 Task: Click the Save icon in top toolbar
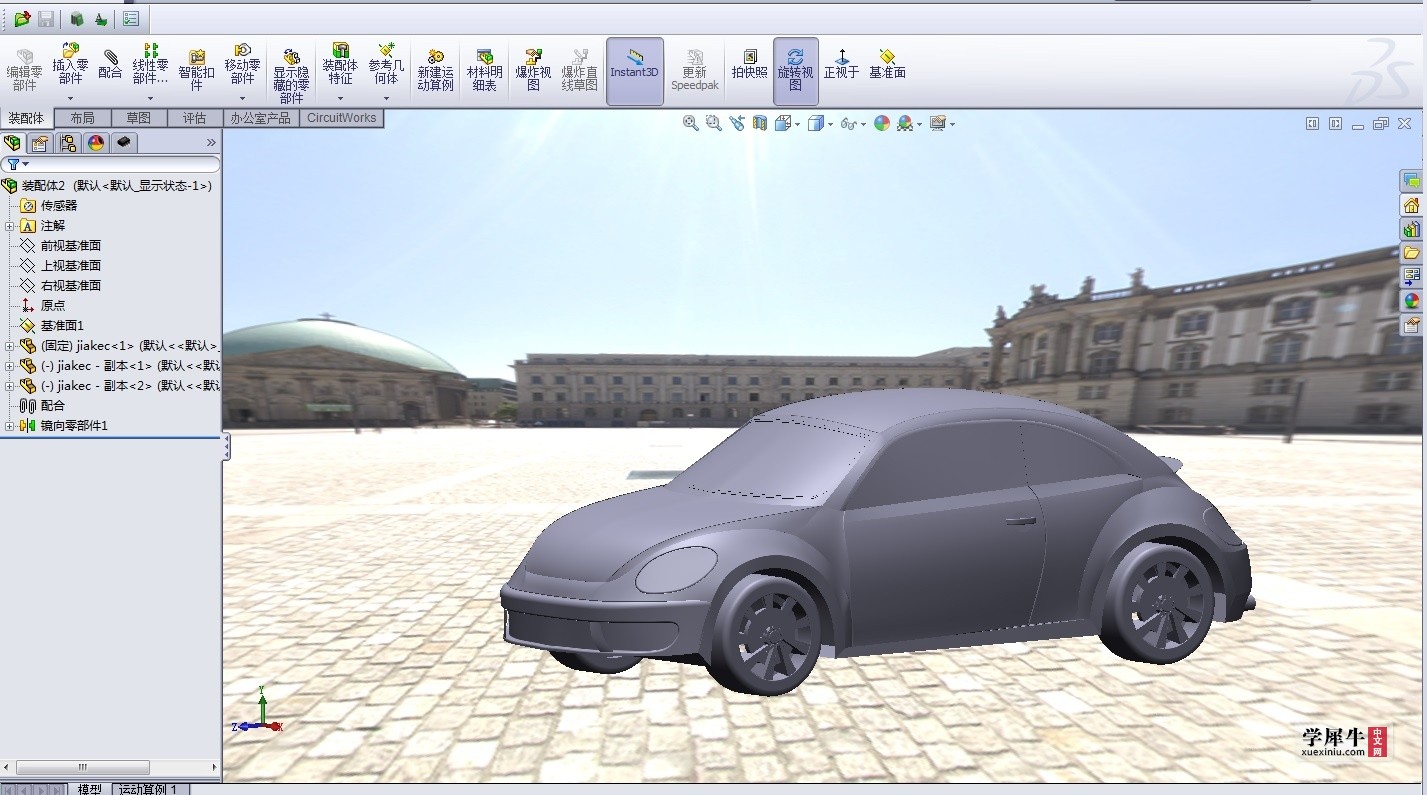point(46,19)
